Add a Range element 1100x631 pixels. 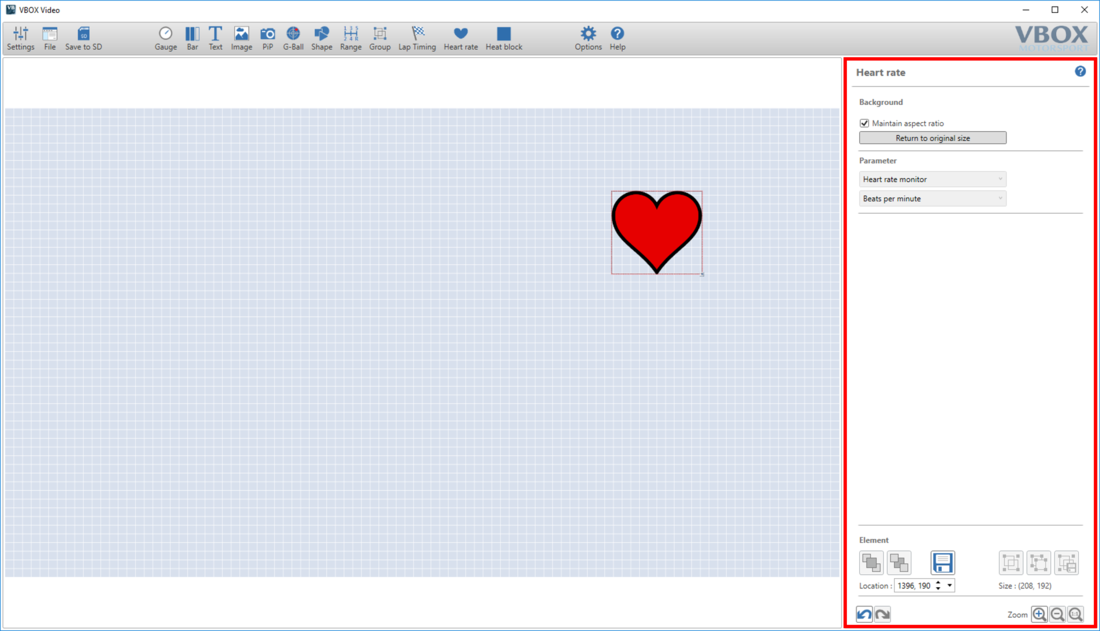[x=351, y=39]
